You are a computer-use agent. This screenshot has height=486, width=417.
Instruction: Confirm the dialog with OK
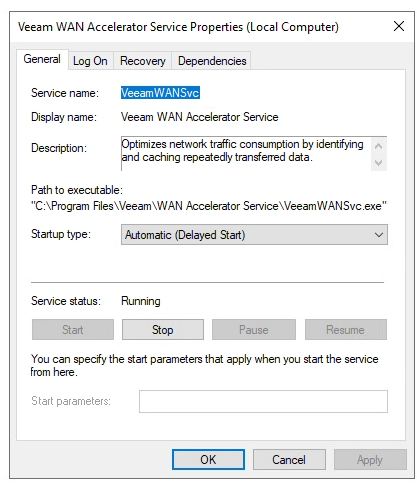tap(208, 460)
